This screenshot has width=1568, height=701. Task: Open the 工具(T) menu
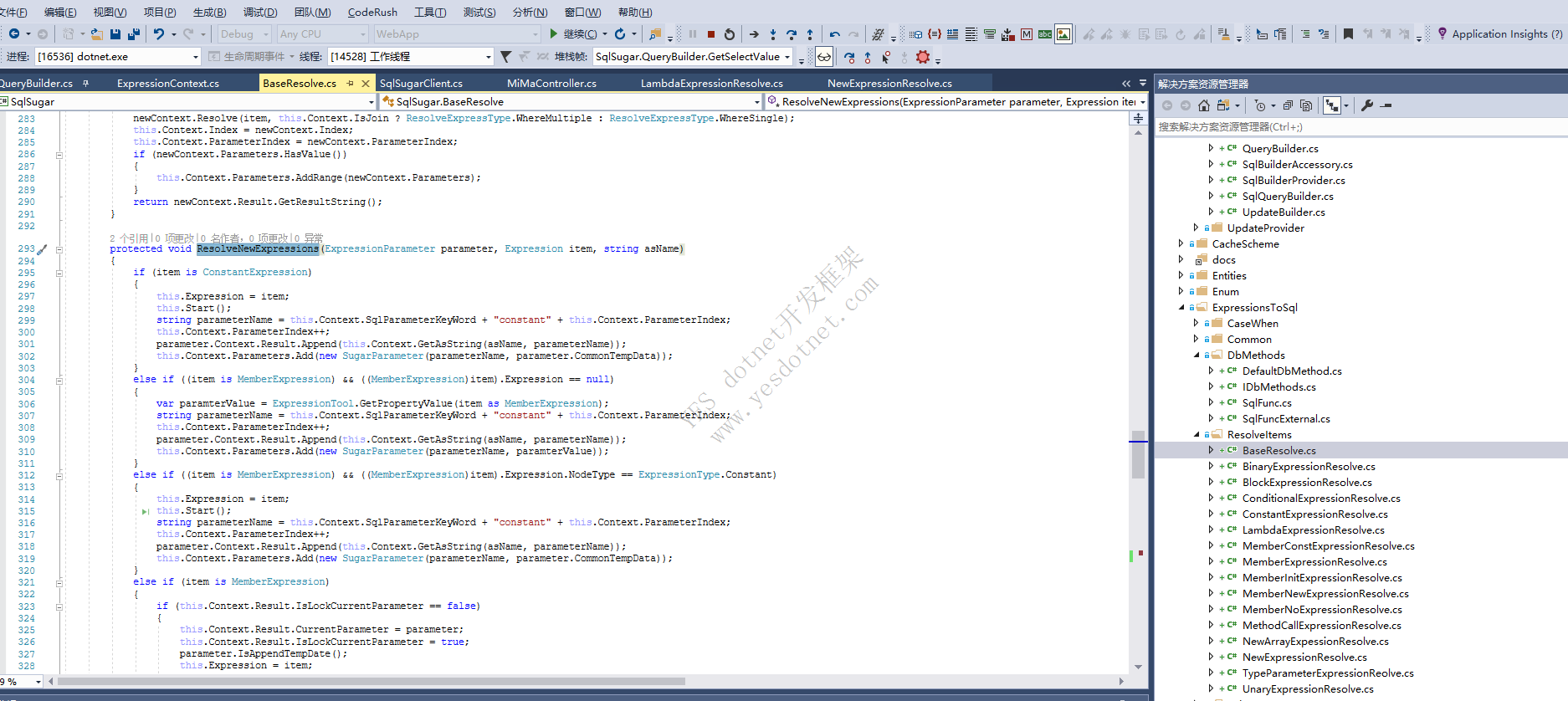430,13
